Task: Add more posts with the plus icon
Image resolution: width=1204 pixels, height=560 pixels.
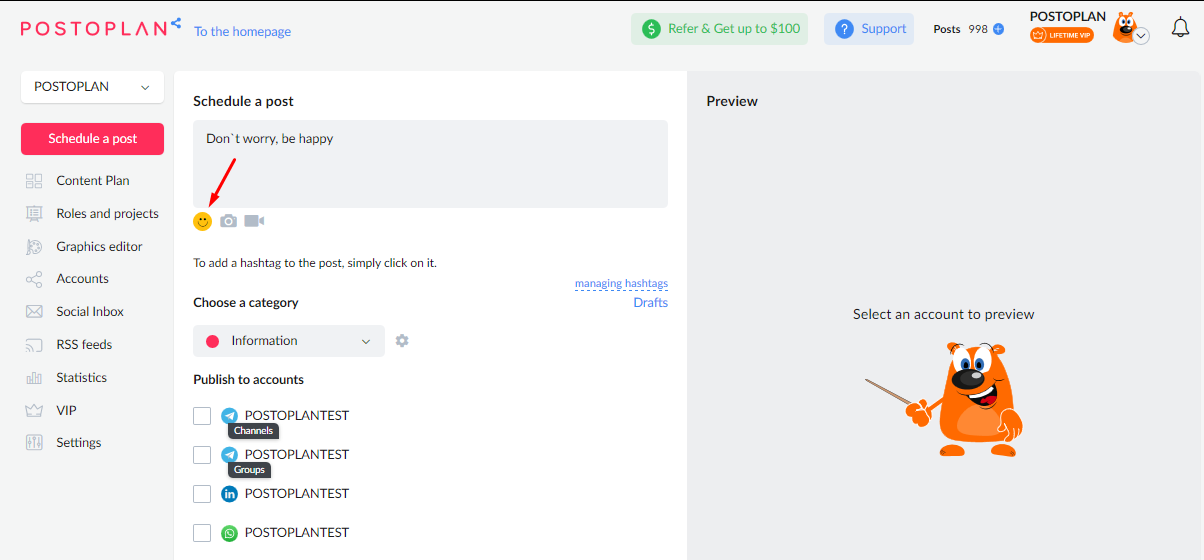Action: (x=998, y=29)
